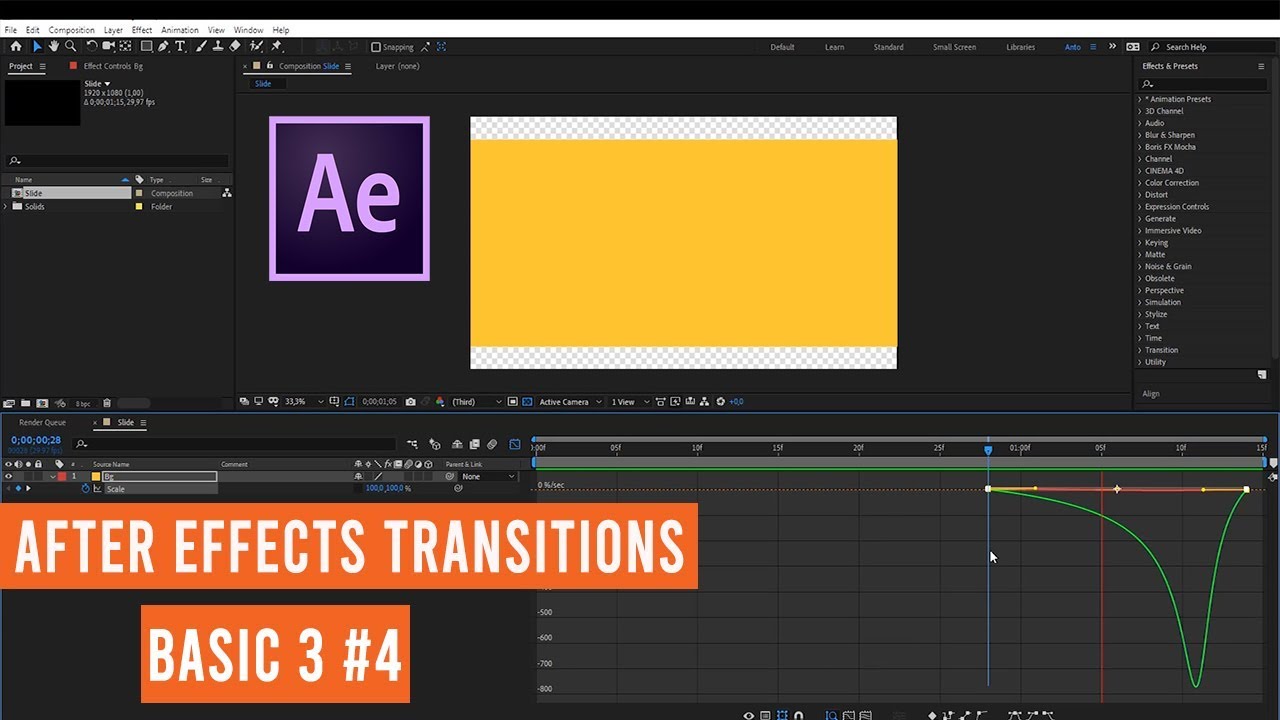The width and height of the screenshot is (1280, 720).
Task: Open the Composition menu
Action: point(71,30)
